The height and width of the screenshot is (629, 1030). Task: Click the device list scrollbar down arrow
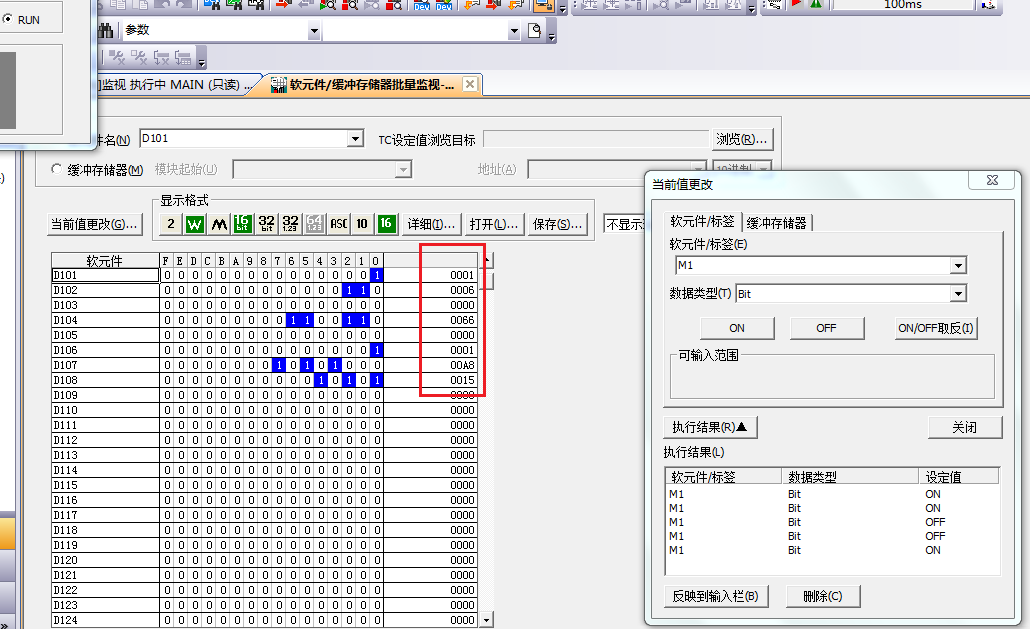[487, 620]
